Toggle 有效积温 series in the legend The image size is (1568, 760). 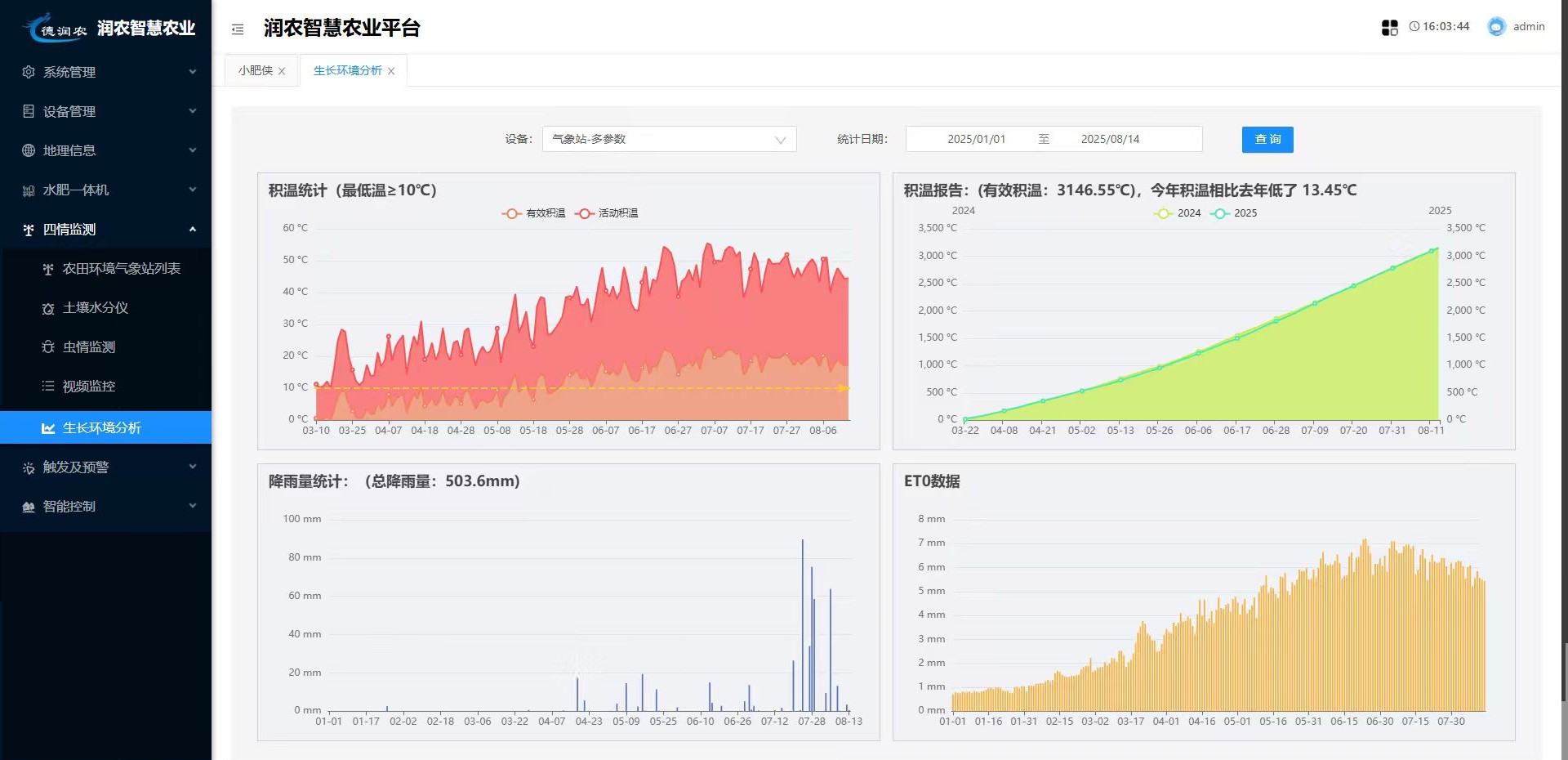[534, 213]
